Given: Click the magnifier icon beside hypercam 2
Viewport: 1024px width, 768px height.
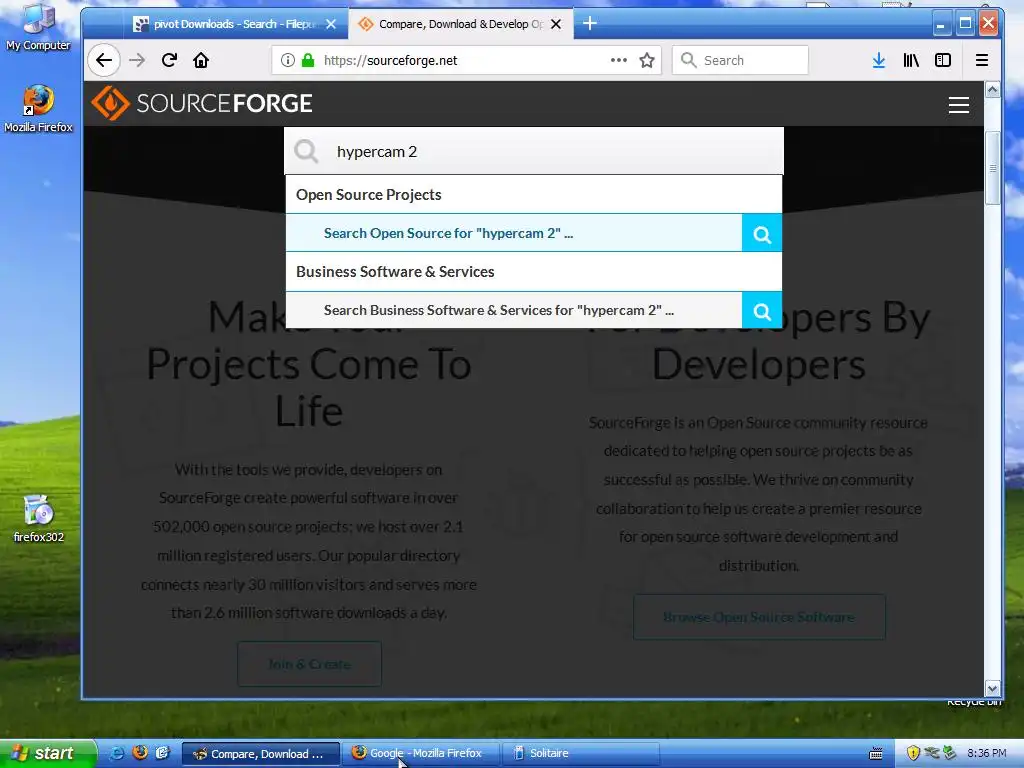Looking at the screenshot, I should [306, 152].
